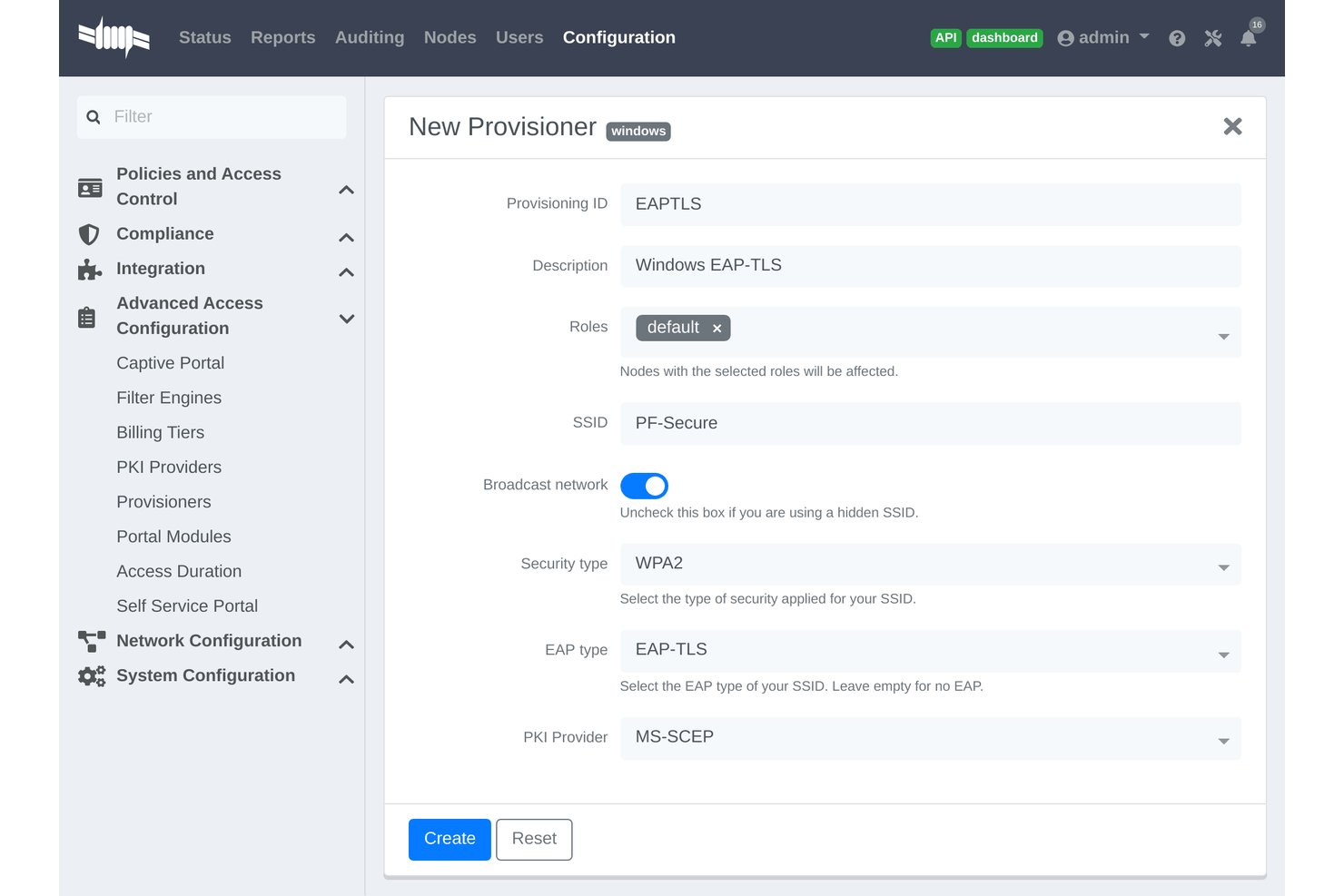Click the System Configuration gears icon

coord(92,676)
